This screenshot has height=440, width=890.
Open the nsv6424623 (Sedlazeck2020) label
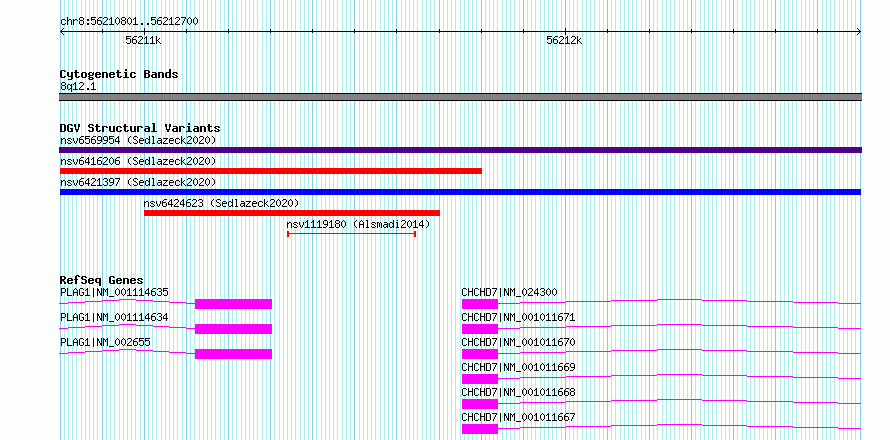point(221,203)
